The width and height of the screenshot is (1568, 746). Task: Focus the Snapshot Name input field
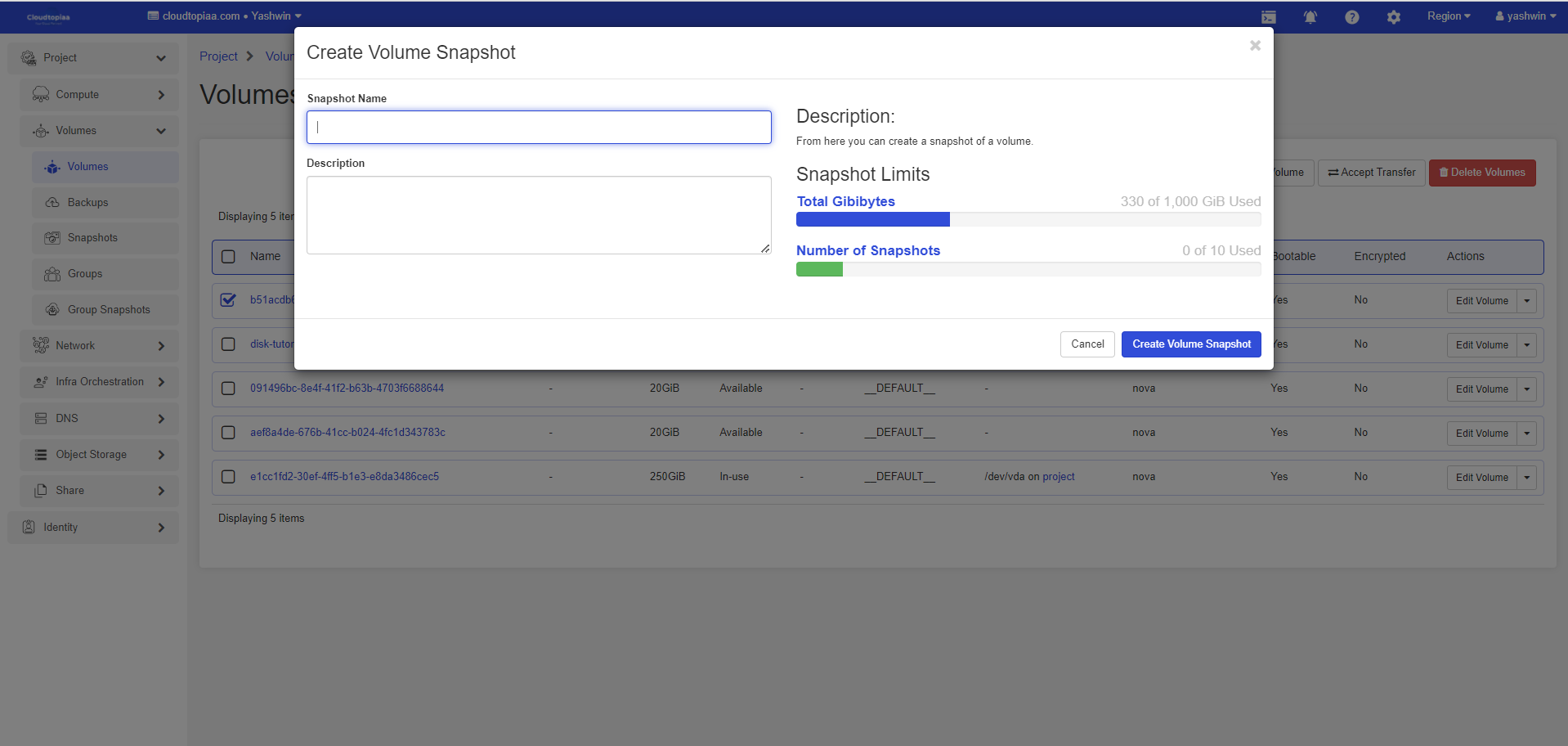click(539, 128)
